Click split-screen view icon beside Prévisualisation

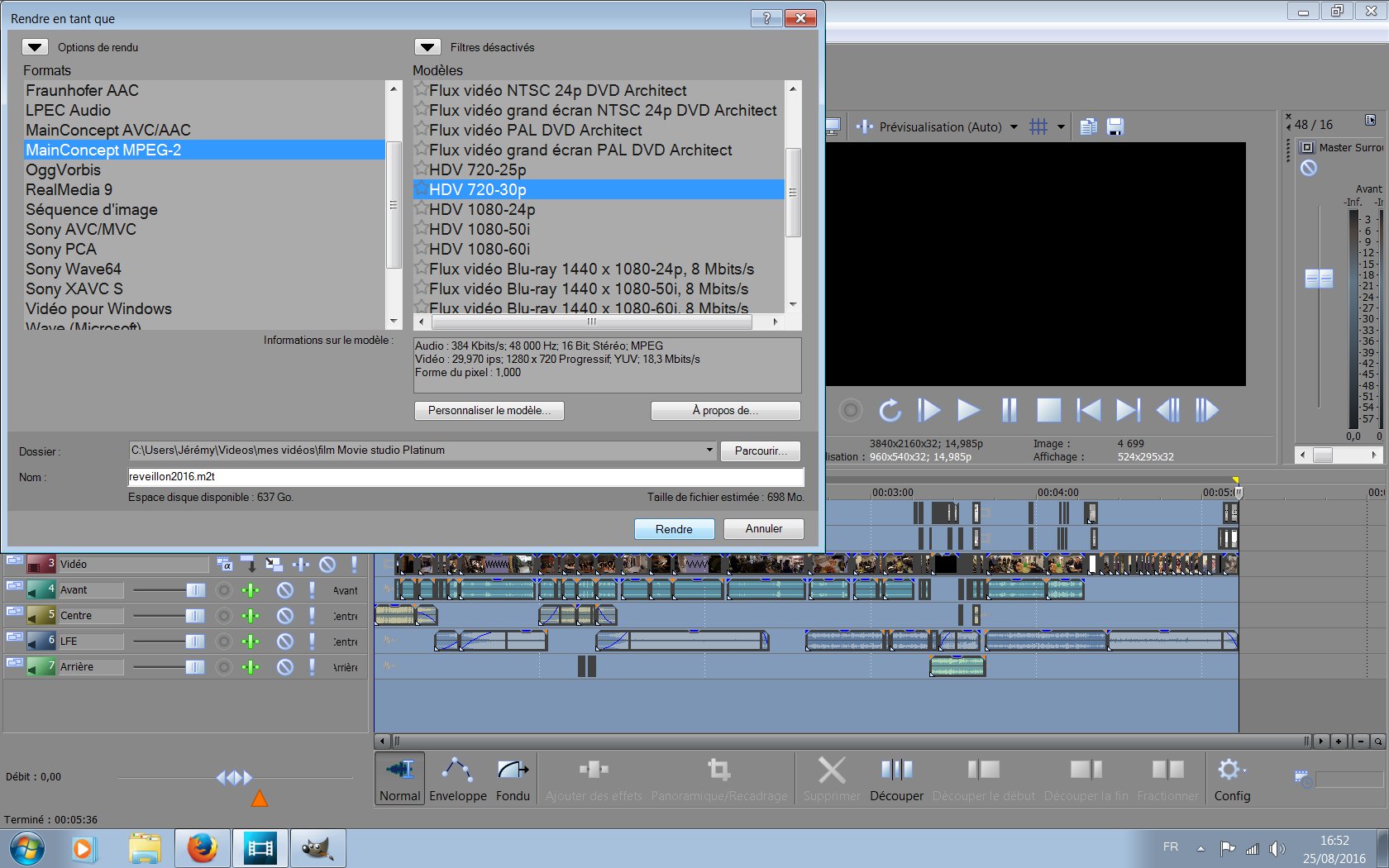tap(864, 126)
